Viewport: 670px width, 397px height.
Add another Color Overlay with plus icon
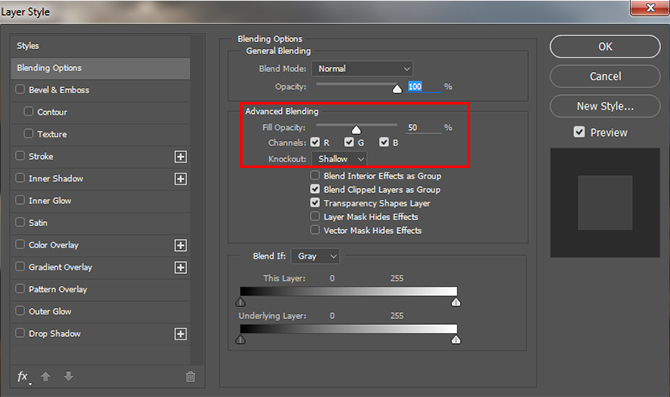point(180,245)
